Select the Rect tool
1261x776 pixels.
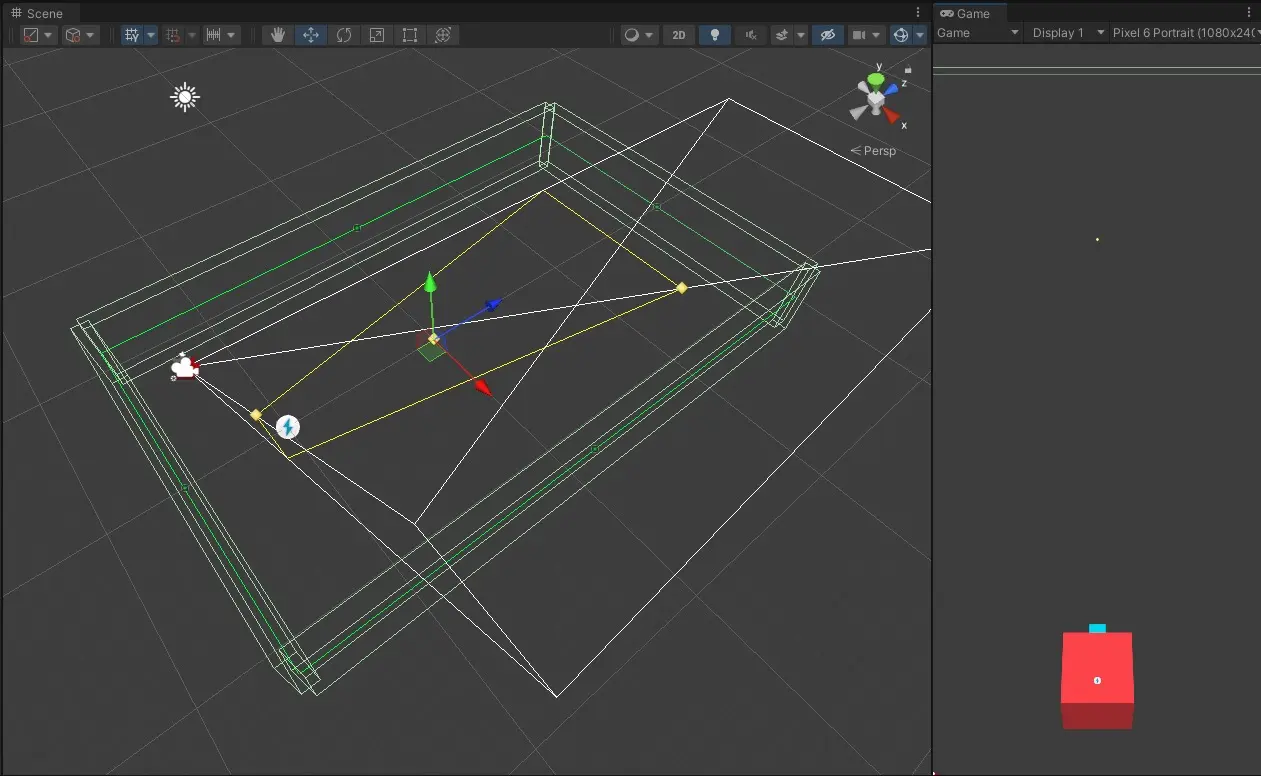pyautogui.click(x=410, y=35)
